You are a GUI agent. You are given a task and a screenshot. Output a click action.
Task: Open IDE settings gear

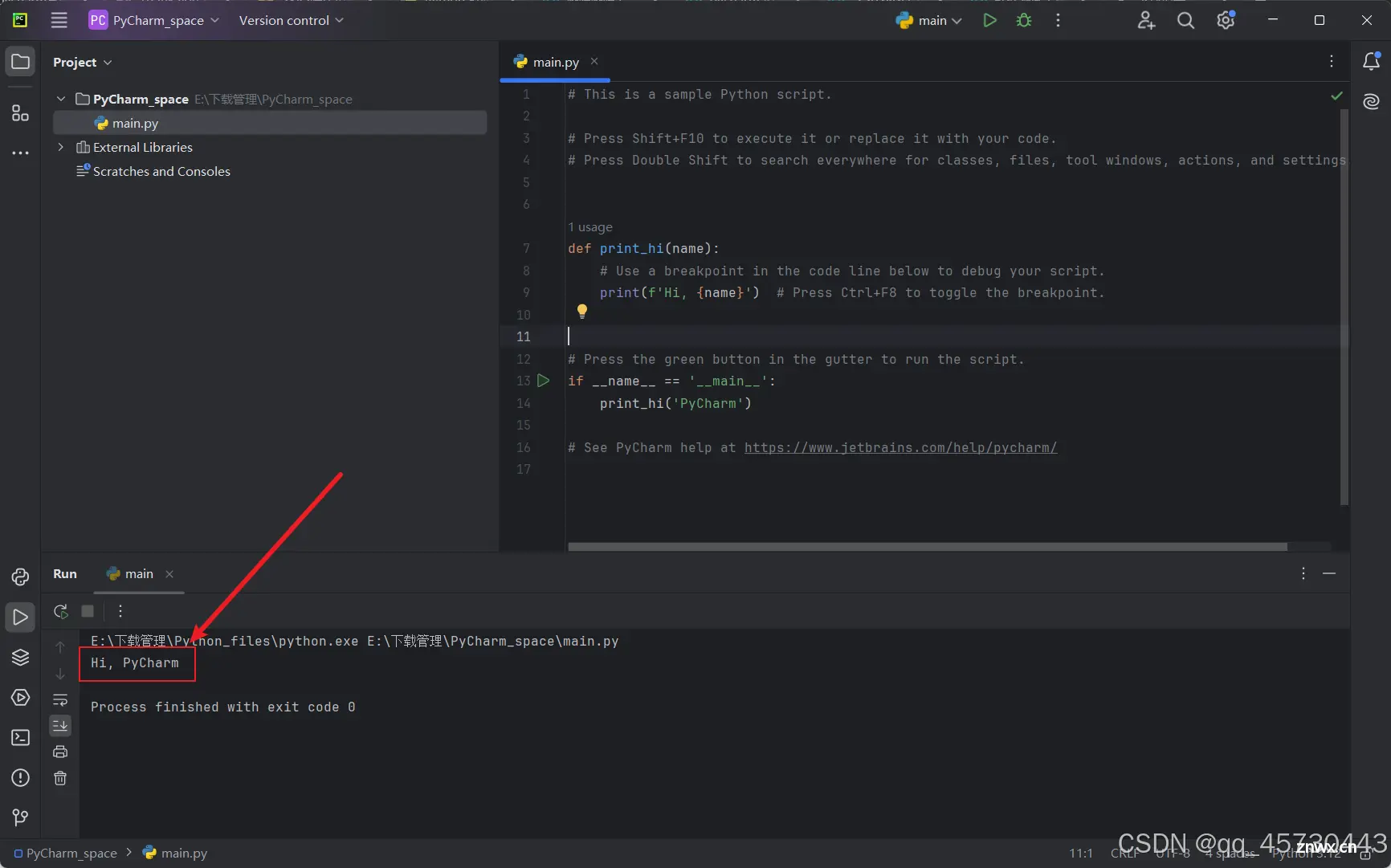coord(1226,20)
